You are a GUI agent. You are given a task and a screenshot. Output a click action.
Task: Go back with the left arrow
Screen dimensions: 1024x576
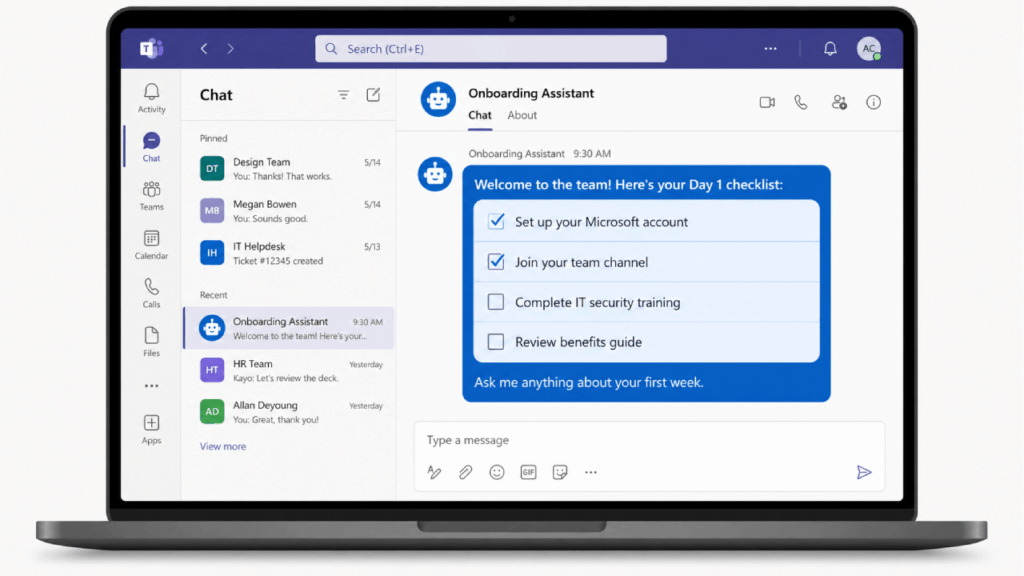pos(204,48)
